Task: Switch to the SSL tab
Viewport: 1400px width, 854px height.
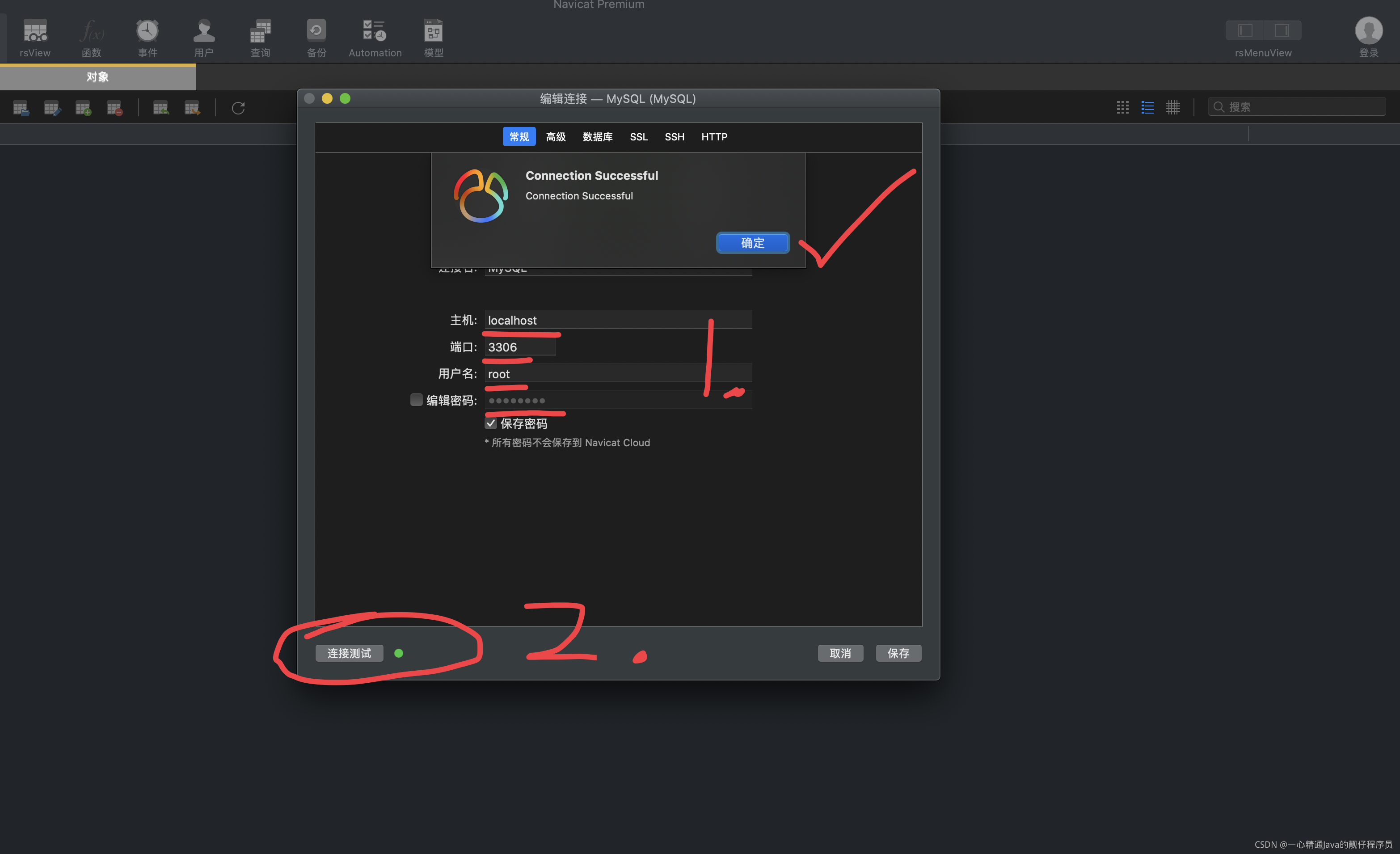Action: (639, 137)
